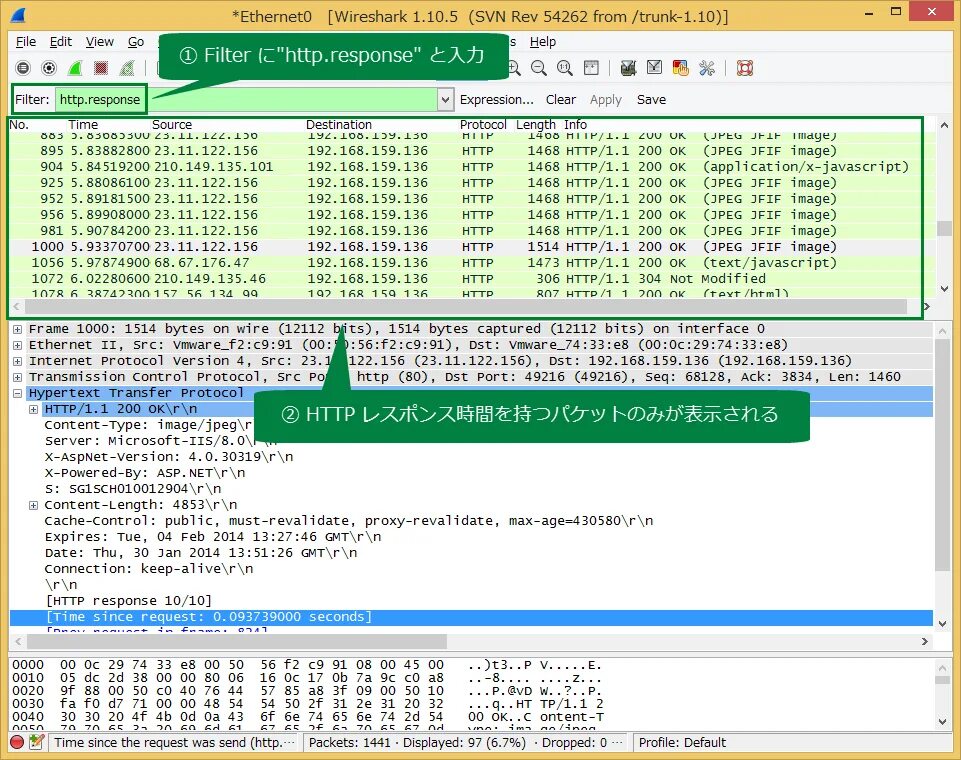Open the File menu
961x760 pixels.
(26, 42)
